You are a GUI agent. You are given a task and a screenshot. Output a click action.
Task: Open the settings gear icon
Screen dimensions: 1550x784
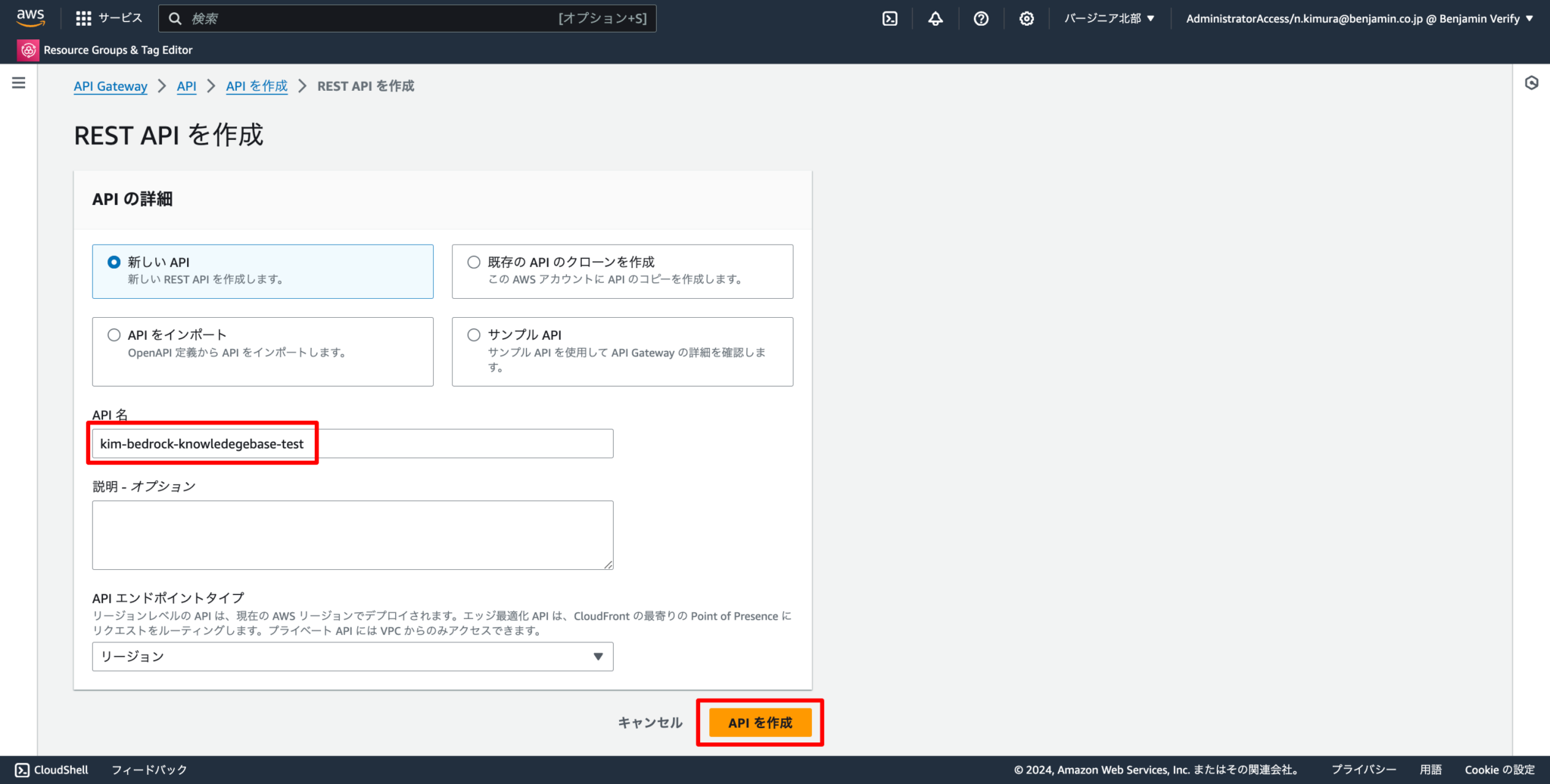coord(1026,17)
